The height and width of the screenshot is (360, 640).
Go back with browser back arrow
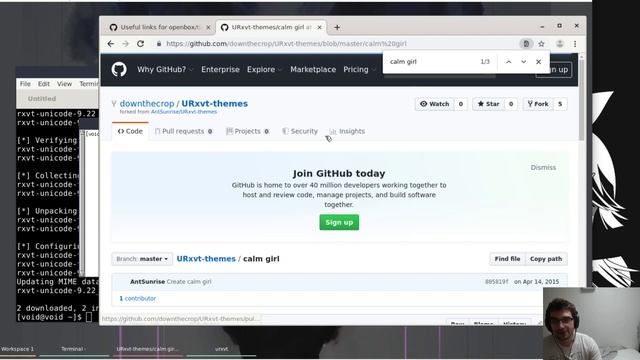click(x=111, y=44)
